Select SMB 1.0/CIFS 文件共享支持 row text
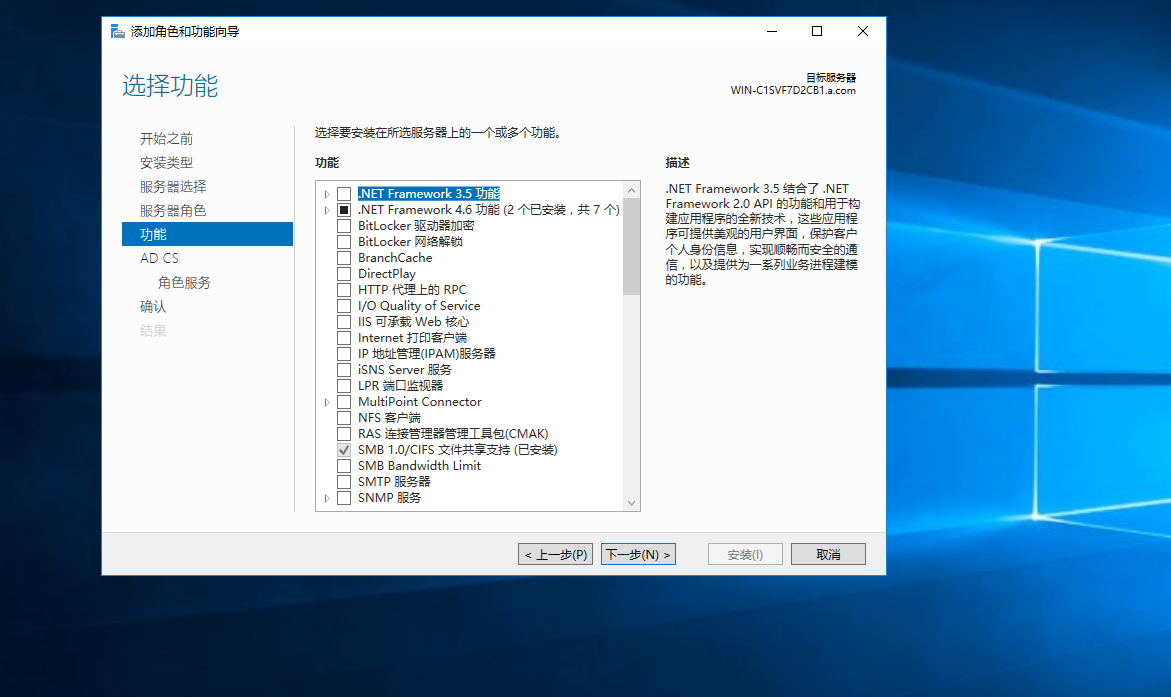The image size is (1171, 697). click(457, 450)
